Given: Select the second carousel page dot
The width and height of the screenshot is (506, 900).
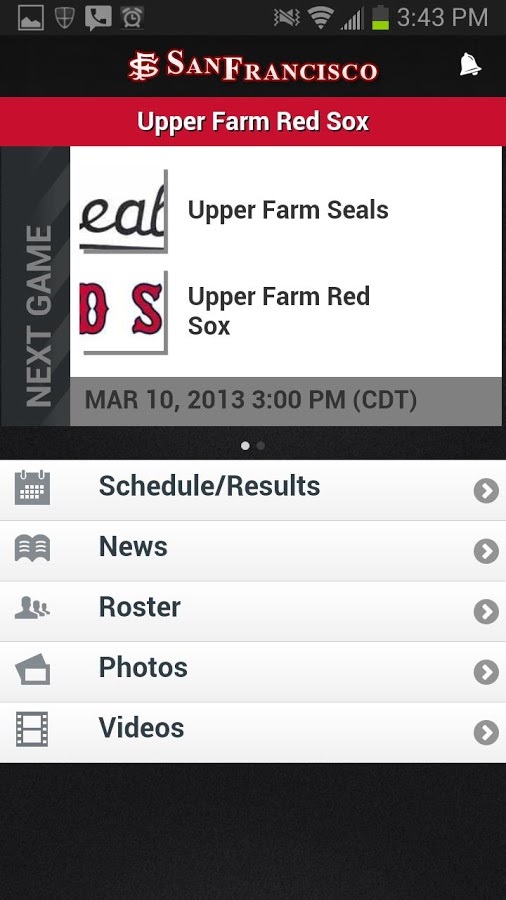Looking at the screenshot, I should (x=261, y=445).
